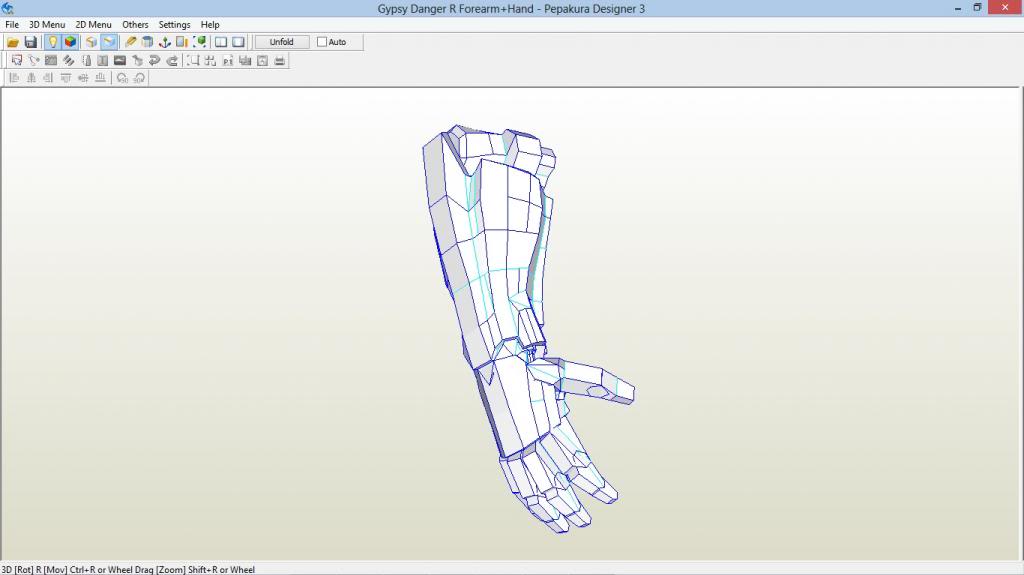1024x575 pixels.
Task: Click the blue cylinder 3D icon
Action: pos(148,42)
